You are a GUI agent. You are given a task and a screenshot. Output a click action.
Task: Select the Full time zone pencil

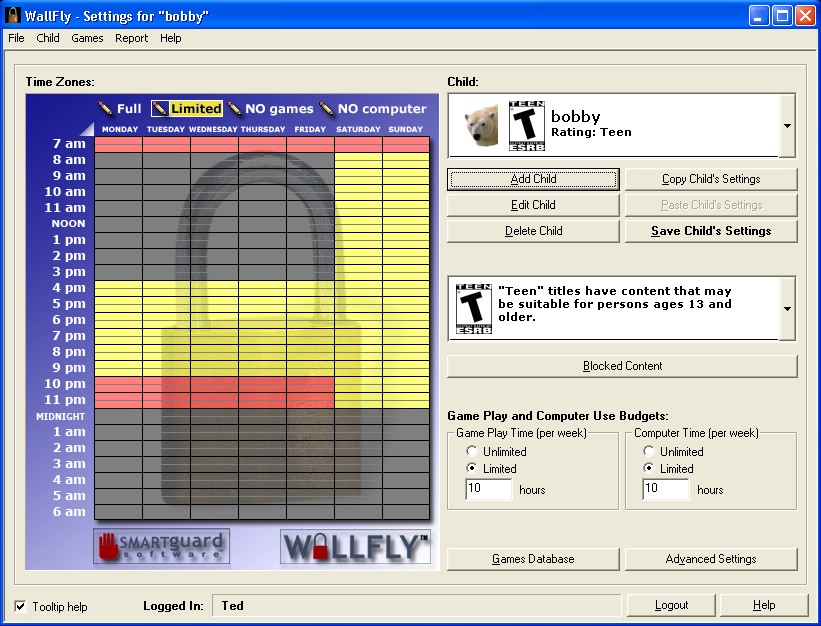120,108
